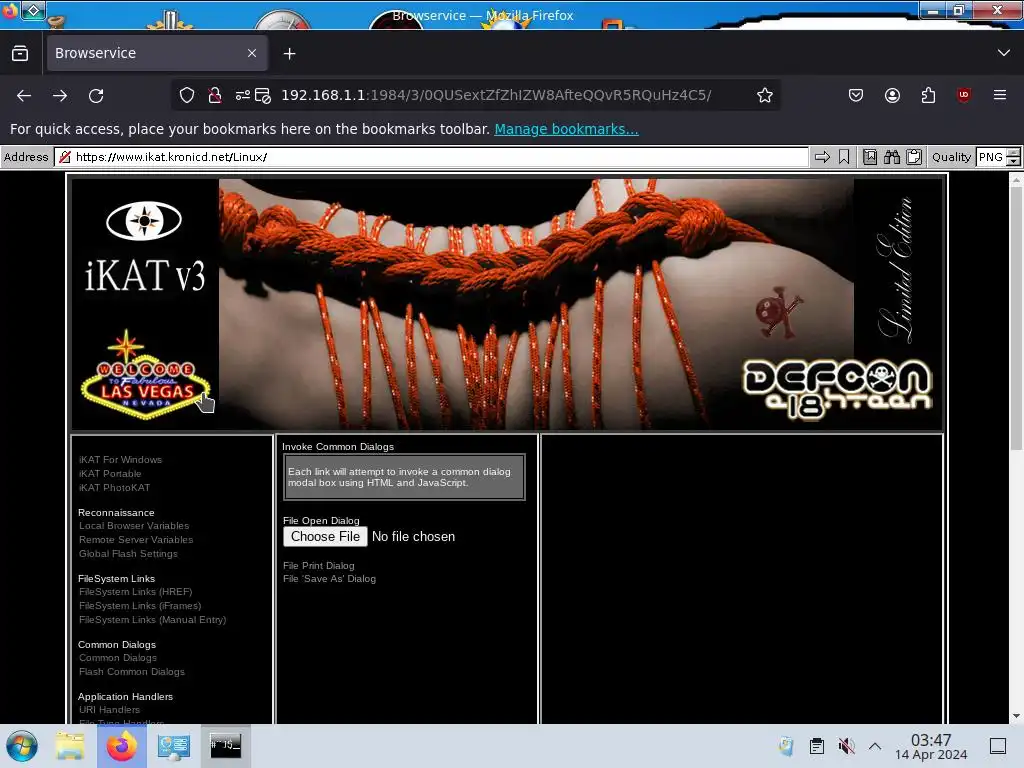Image resolution: width=1024 pixels, height=768 pixels.
Task: Open taskbar control panel monitor icon
Action: (174, 746)
